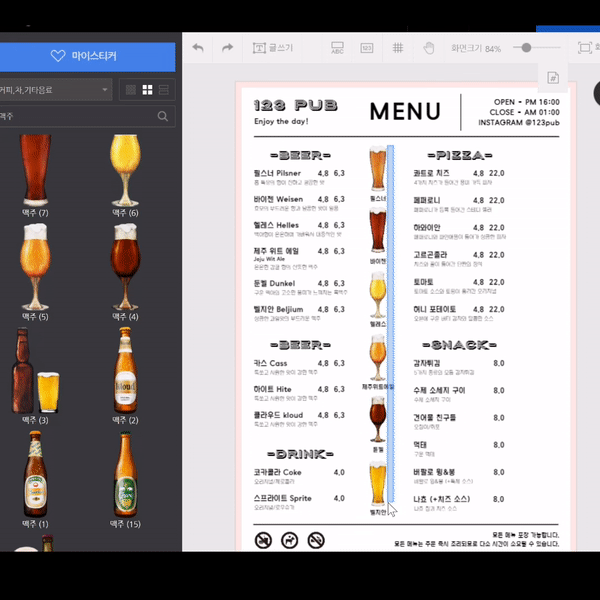Open the 커피,차,기타음료 category dropdown
Image resolution: width=600 pixels, height=600 pixels.
[x=56, y=90]
